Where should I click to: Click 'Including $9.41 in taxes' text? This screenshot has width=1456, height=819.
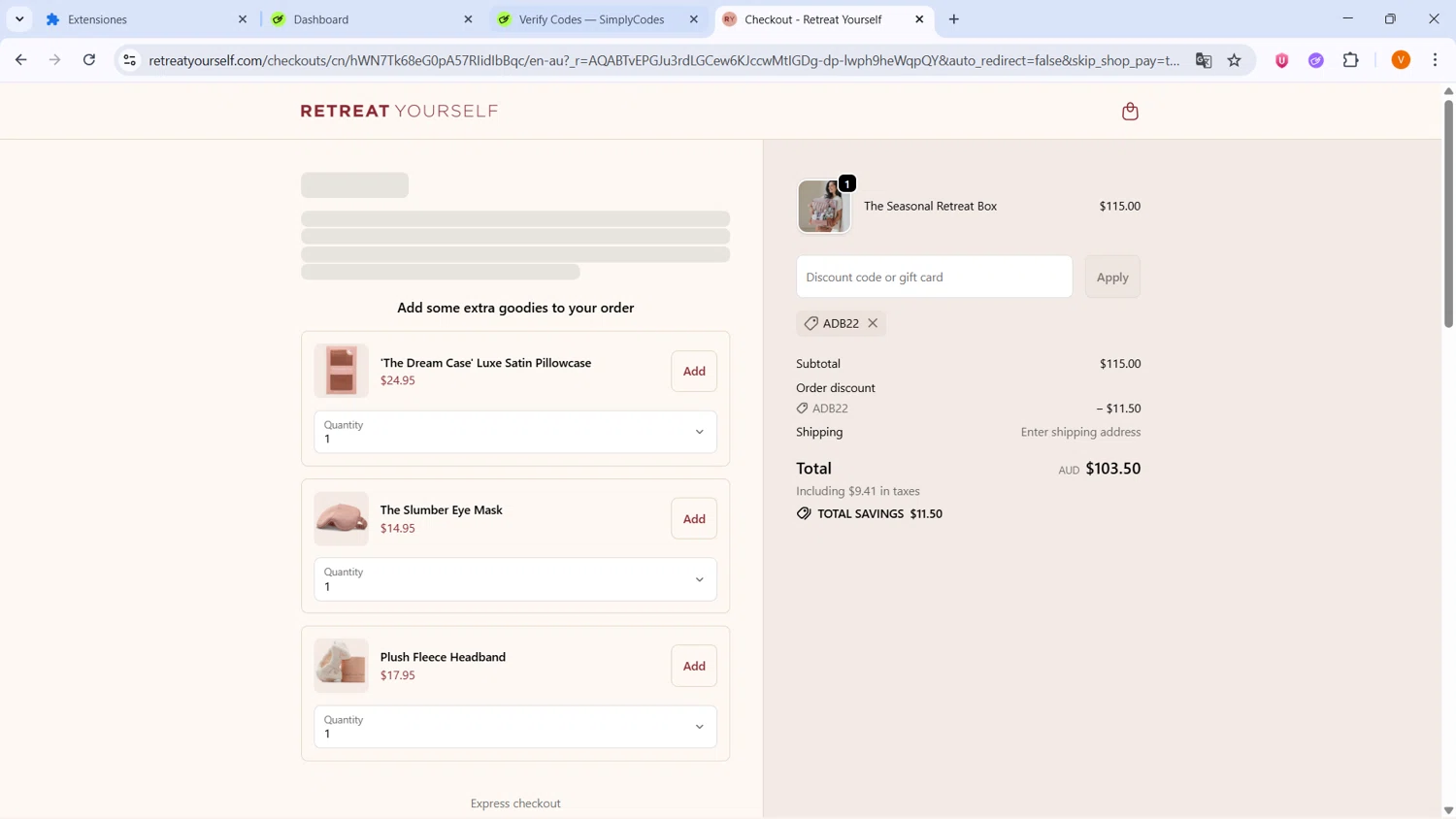[x=858, y=492]
